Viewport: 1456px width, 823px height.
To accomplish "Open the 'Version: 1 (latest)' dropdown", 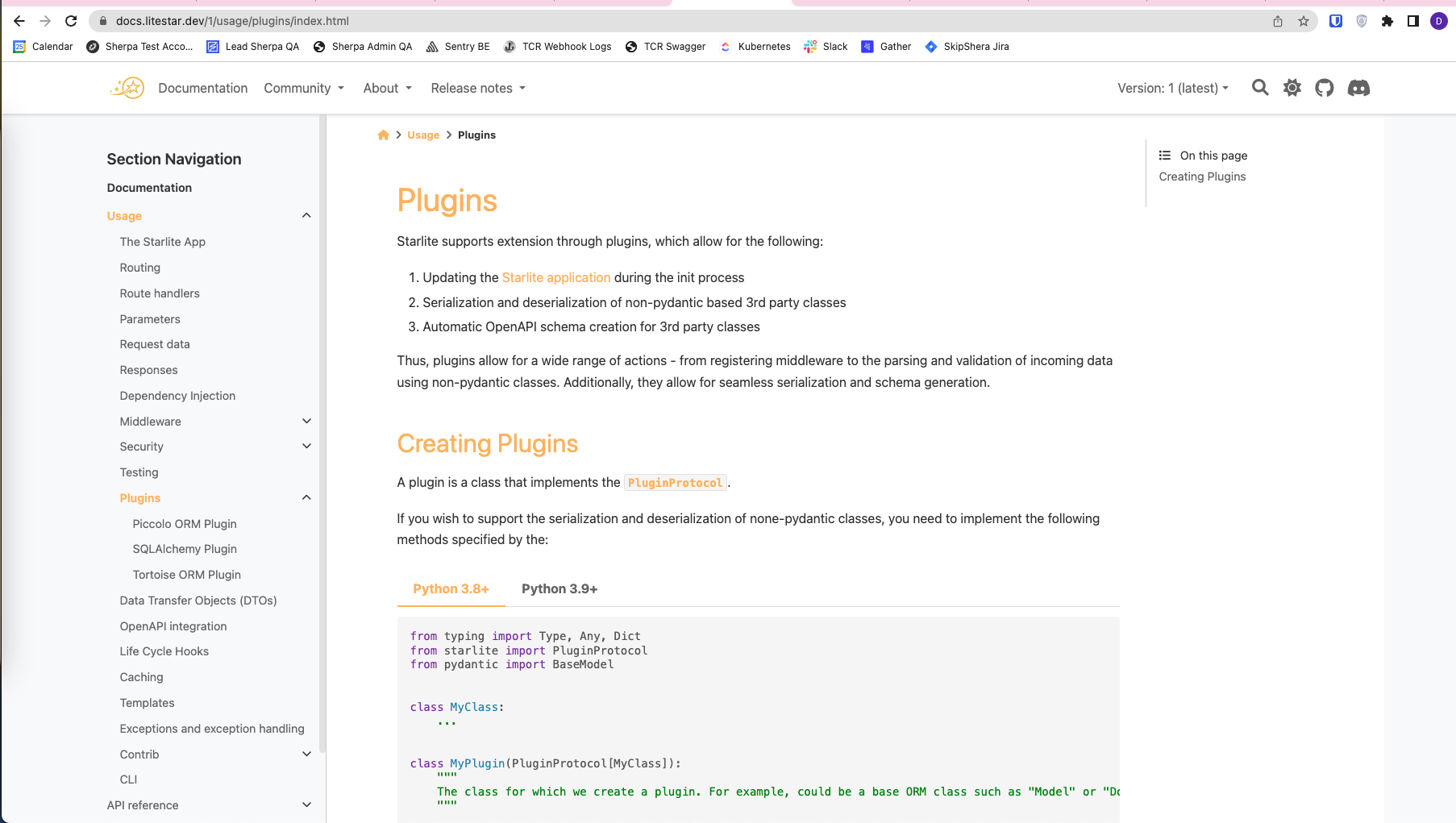I will click(1172, 88).
